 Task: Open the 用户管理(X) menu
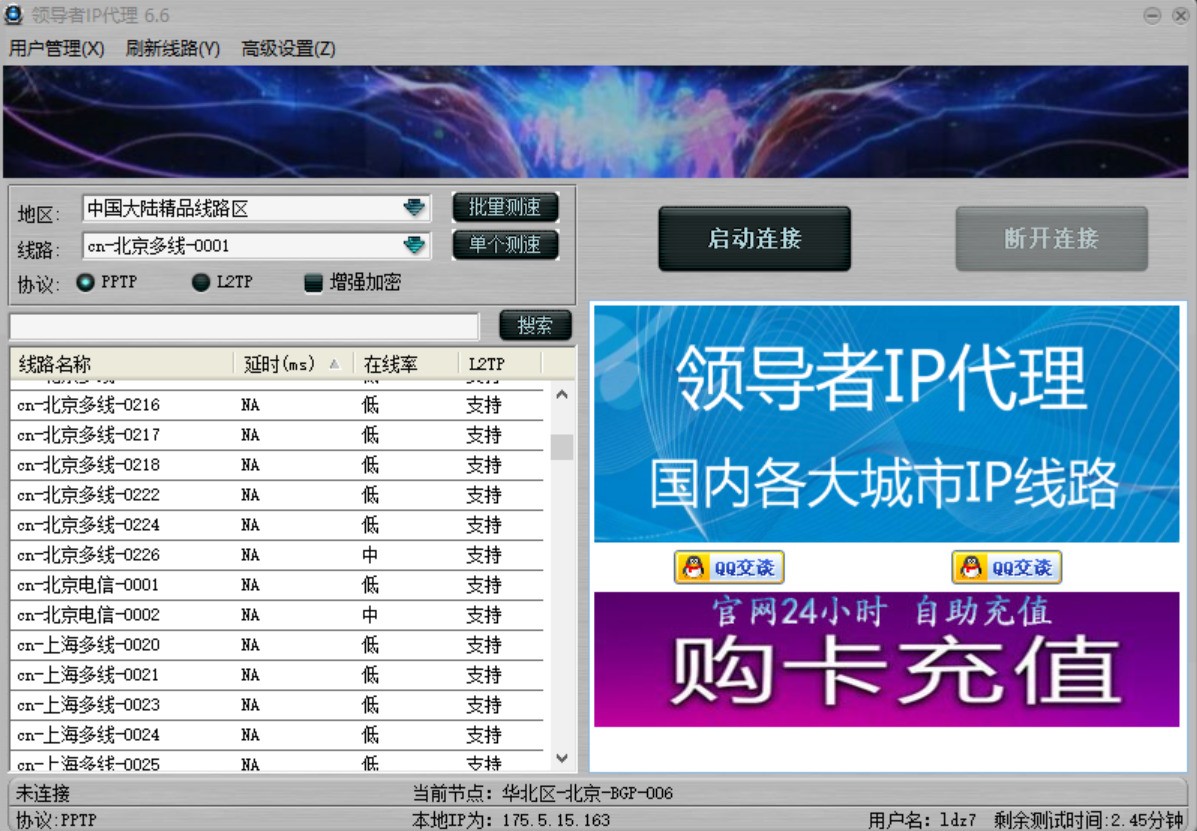click(x=55, y=47)
